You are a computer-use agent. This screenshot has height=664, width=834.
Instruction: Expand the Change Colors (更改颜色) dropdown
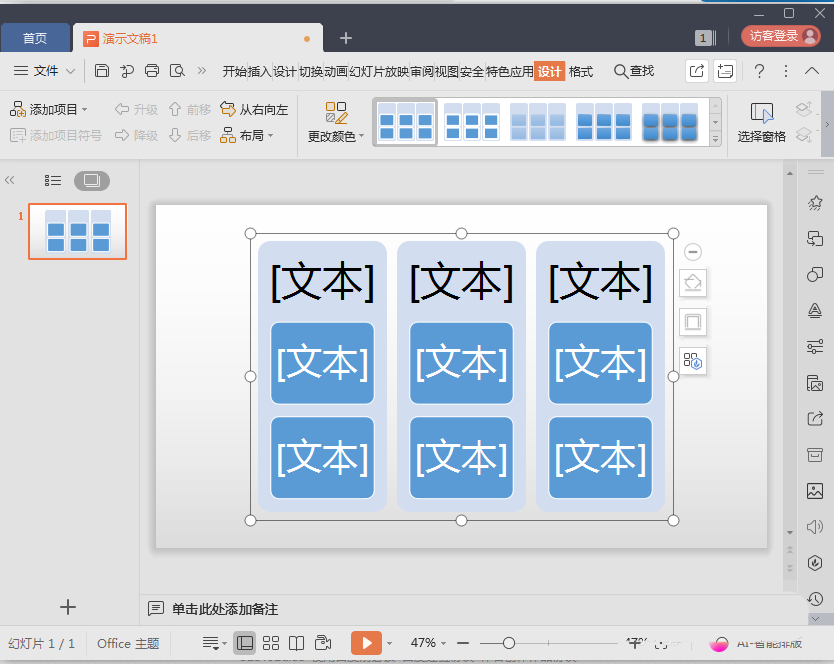[x=336, y=136]
